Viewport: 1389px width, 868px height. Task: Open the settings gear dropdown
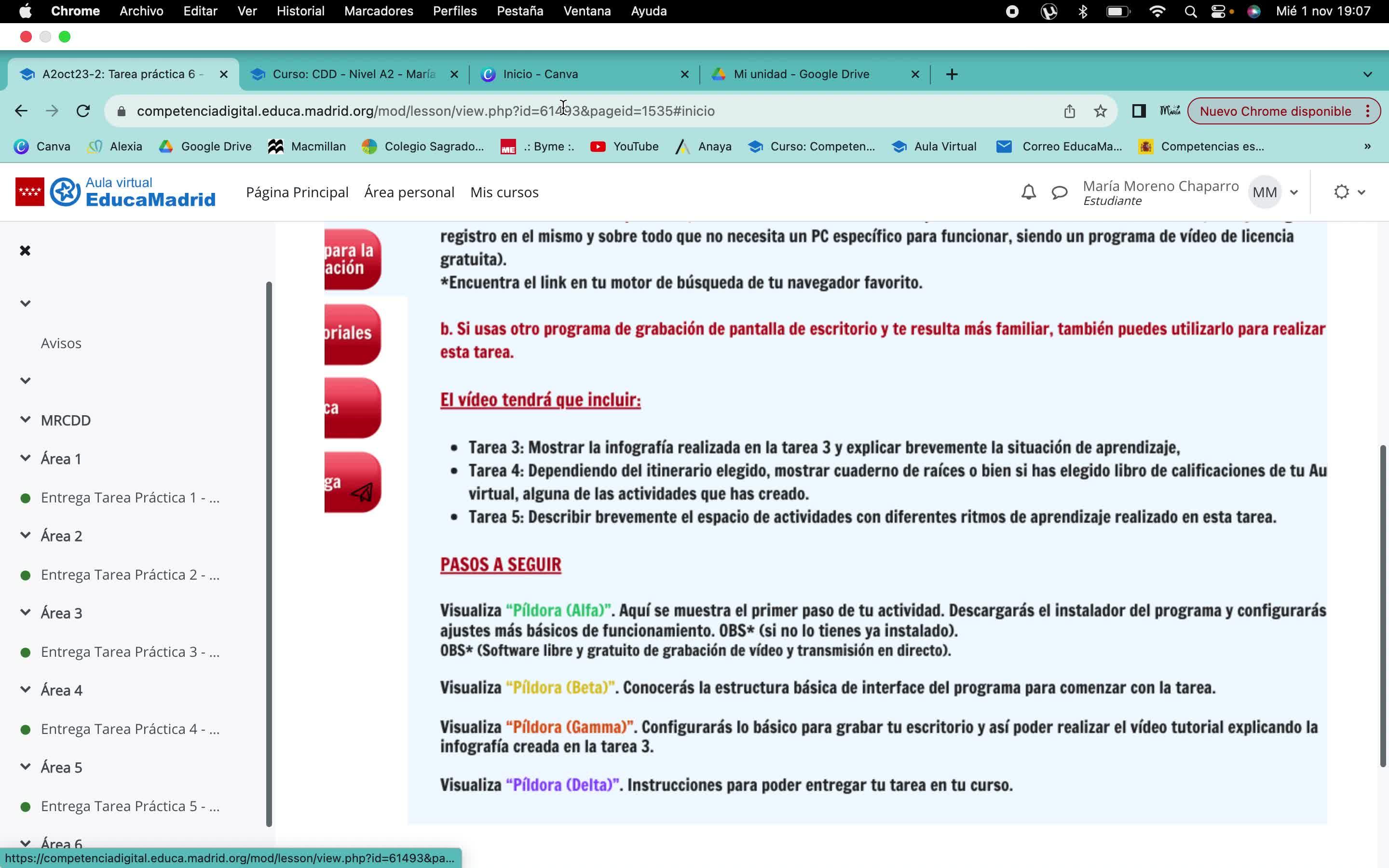tap(1348, 192)
